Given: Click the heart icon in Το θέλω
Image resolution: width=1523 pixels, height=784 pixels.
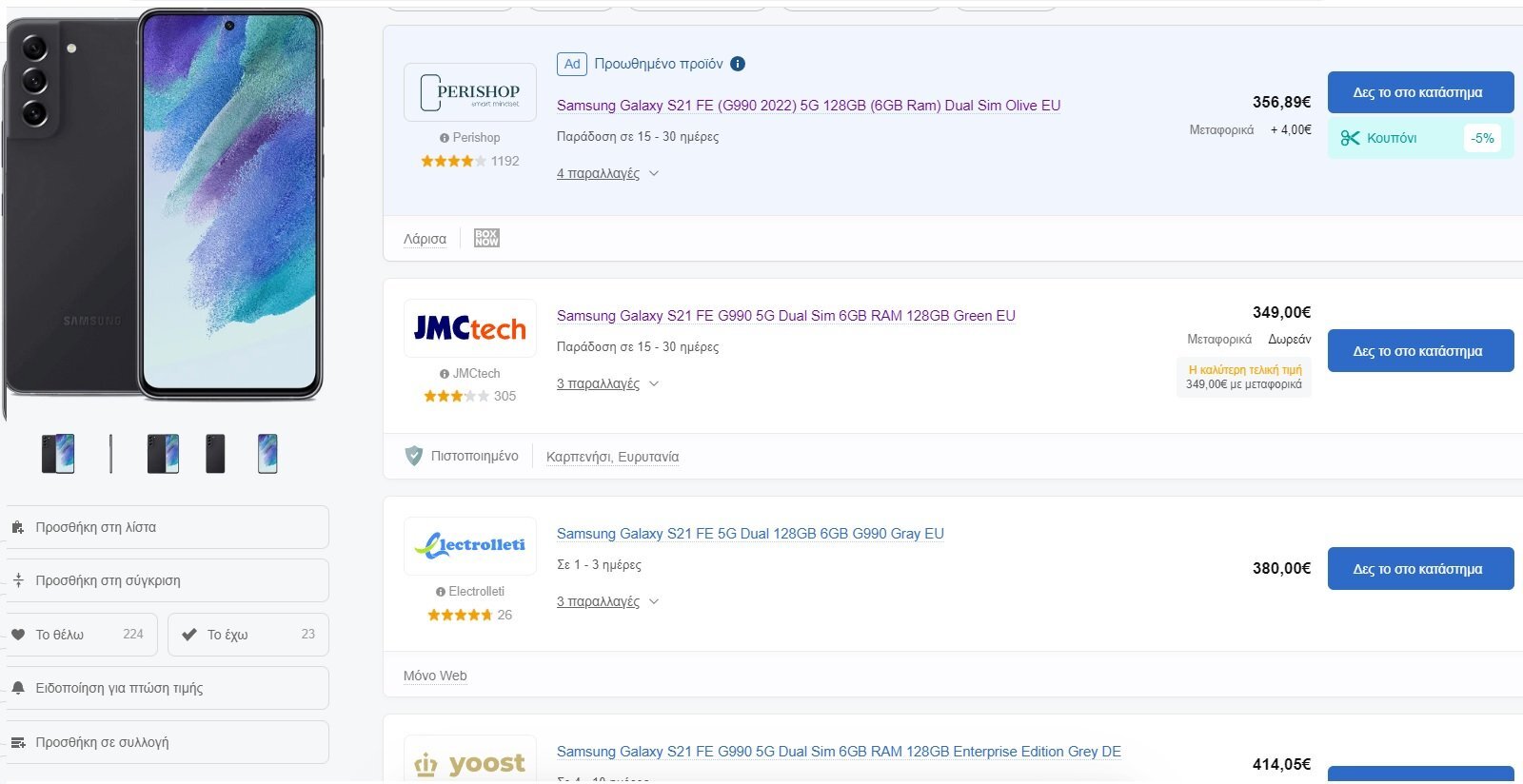Looking at the screenshot, I should point(18,635).
